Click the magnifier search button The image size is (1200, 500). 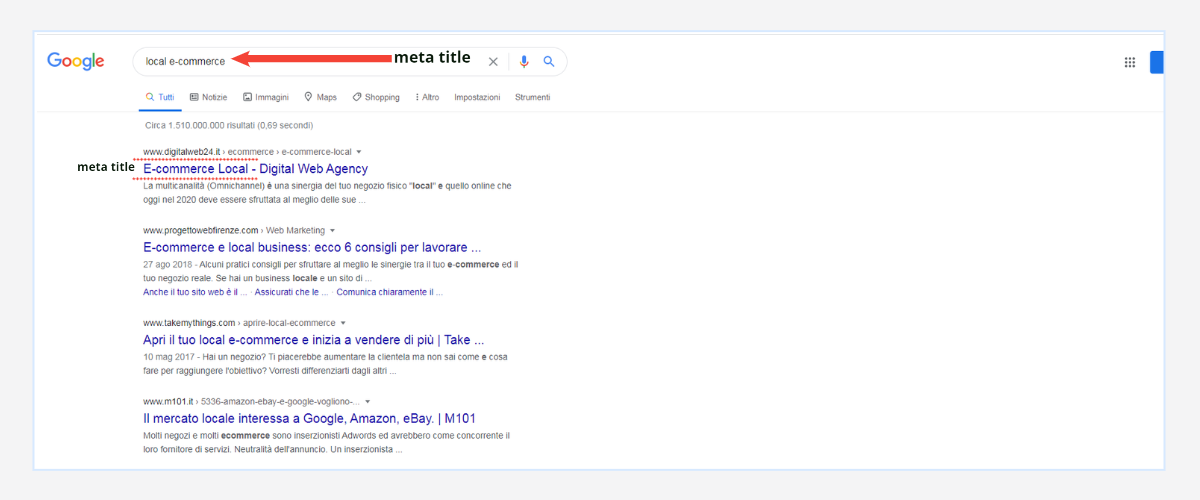[549, 62]
